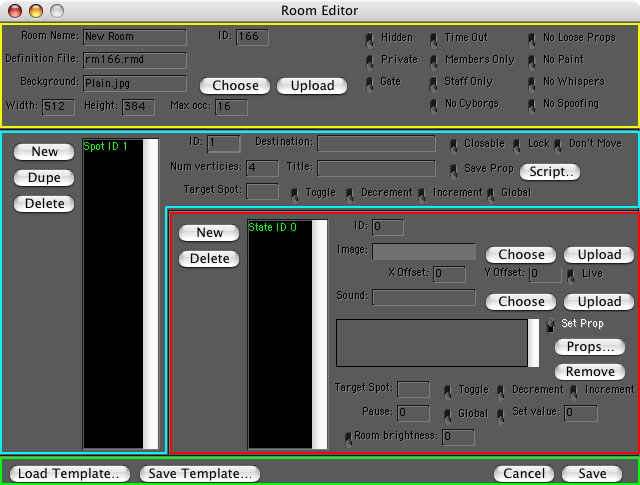Click Choose next to the Background field

235,86
